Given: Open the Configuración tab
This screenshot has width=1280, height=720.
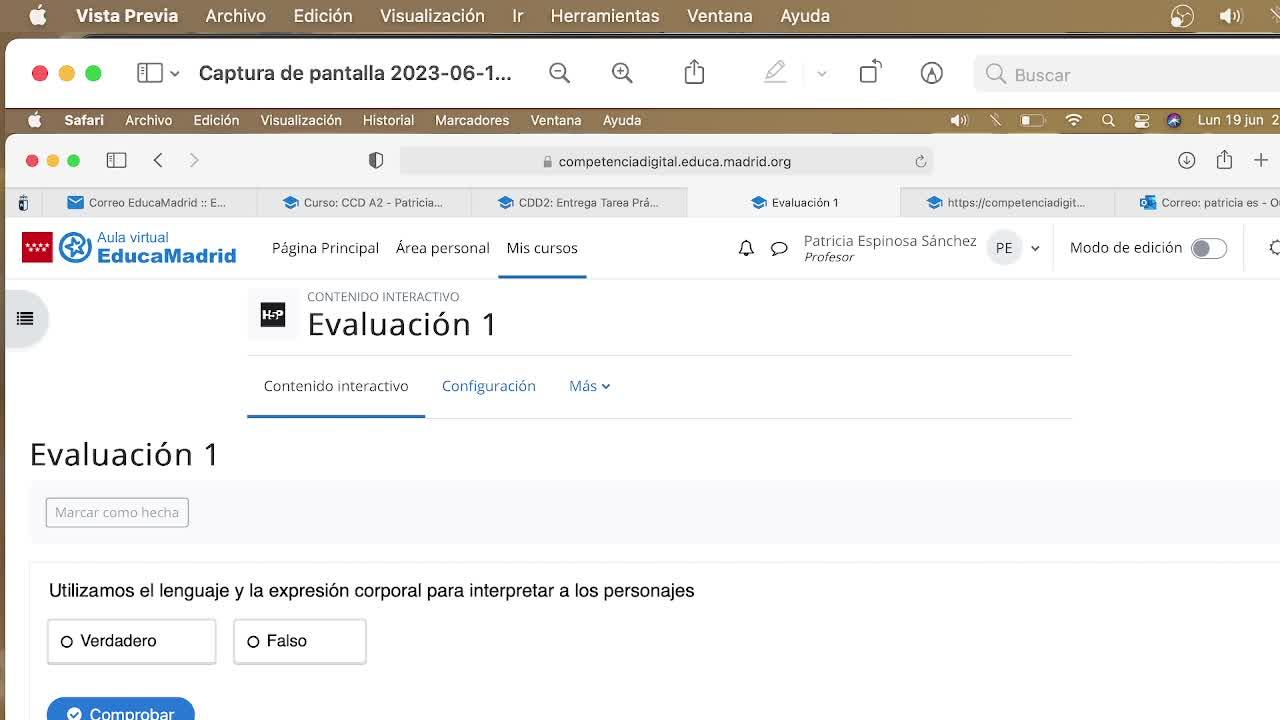Looking at the screenshot, I should click(489, 386).
